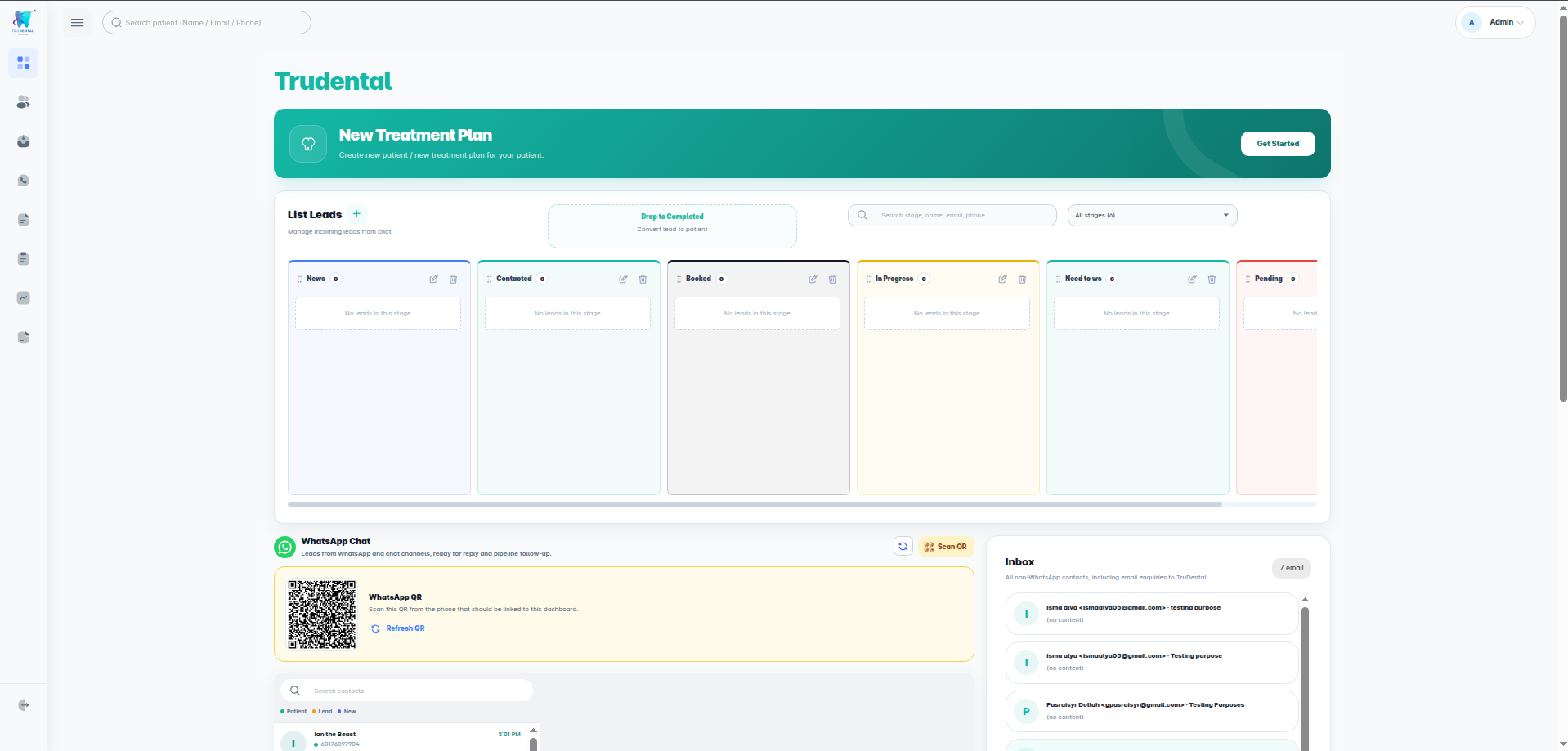Edit the Booked stage

[x=813, y=279]
